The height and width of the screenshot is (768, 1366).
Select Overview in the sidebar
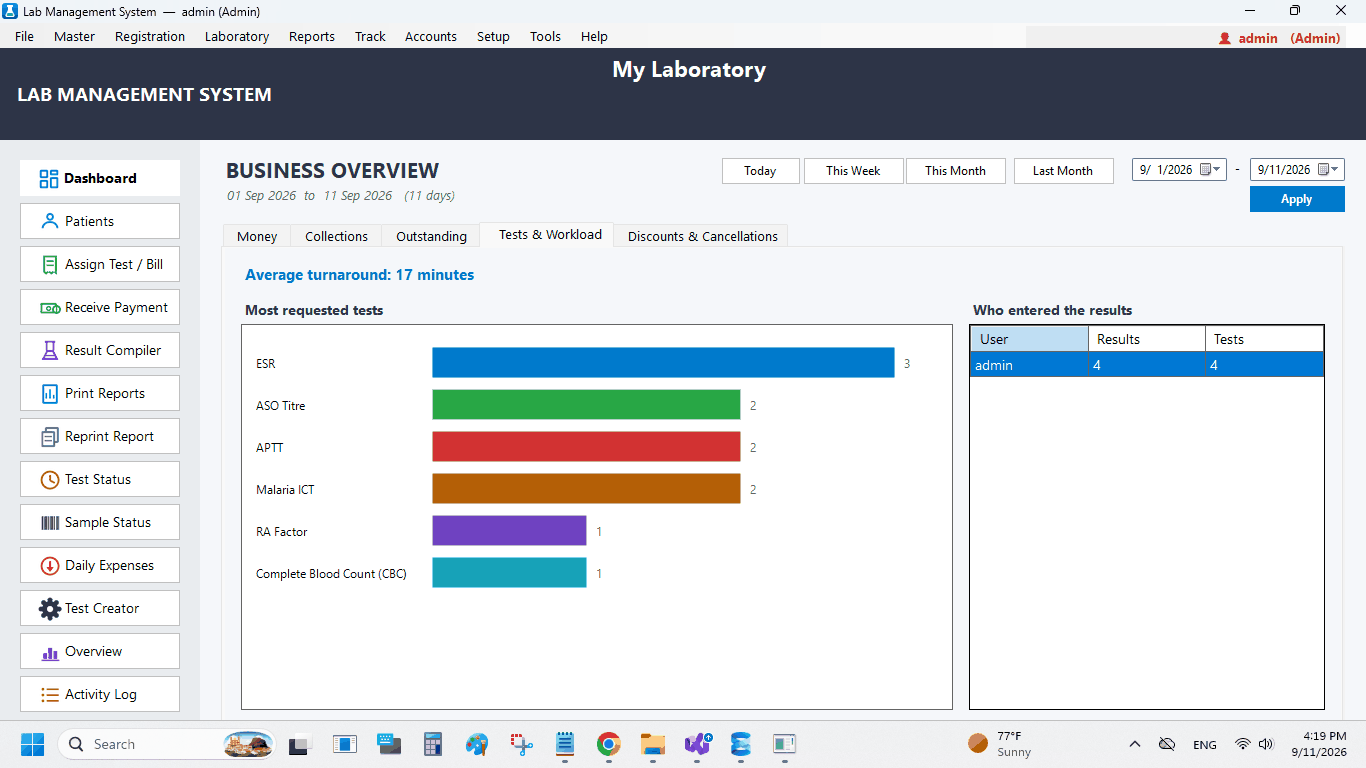click(100, 651)
